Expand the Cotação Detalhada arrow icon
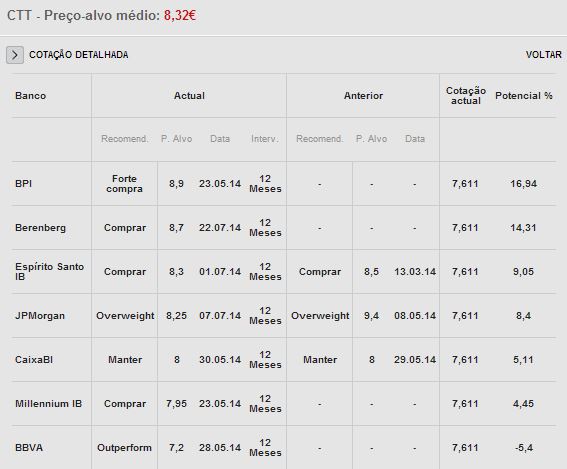 (15, 55)
